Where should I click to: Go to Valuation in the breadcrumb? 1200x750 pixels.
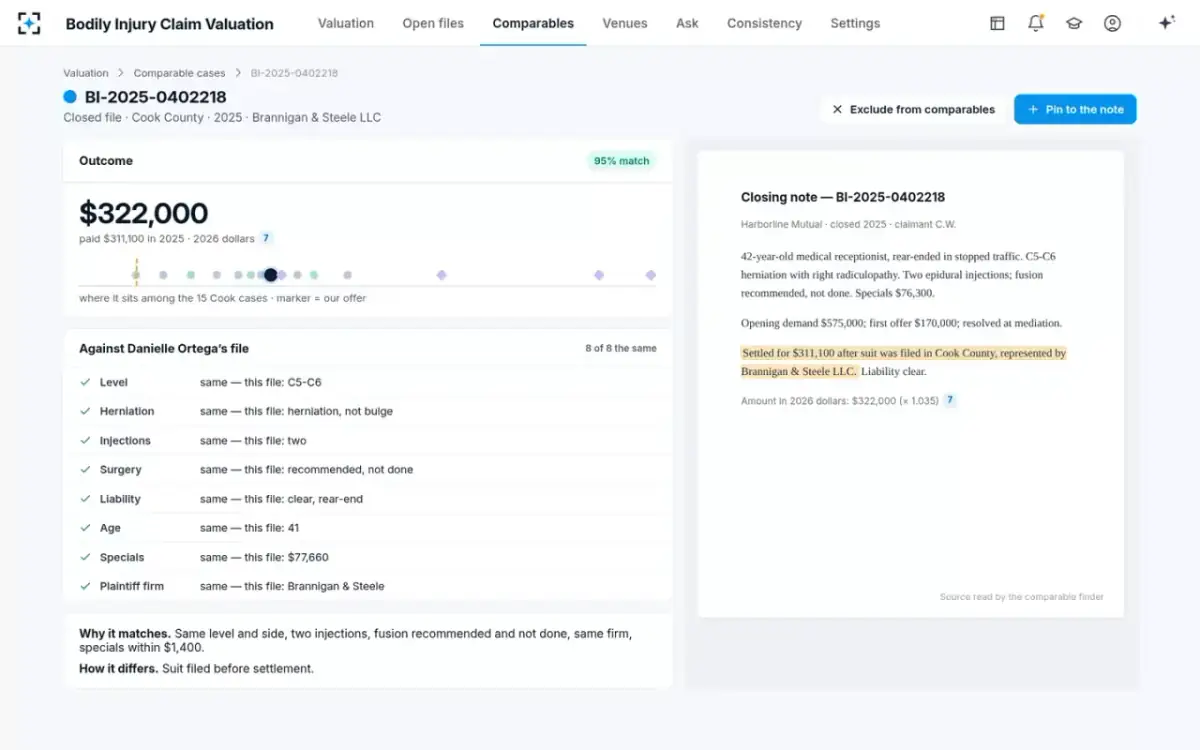86,73
